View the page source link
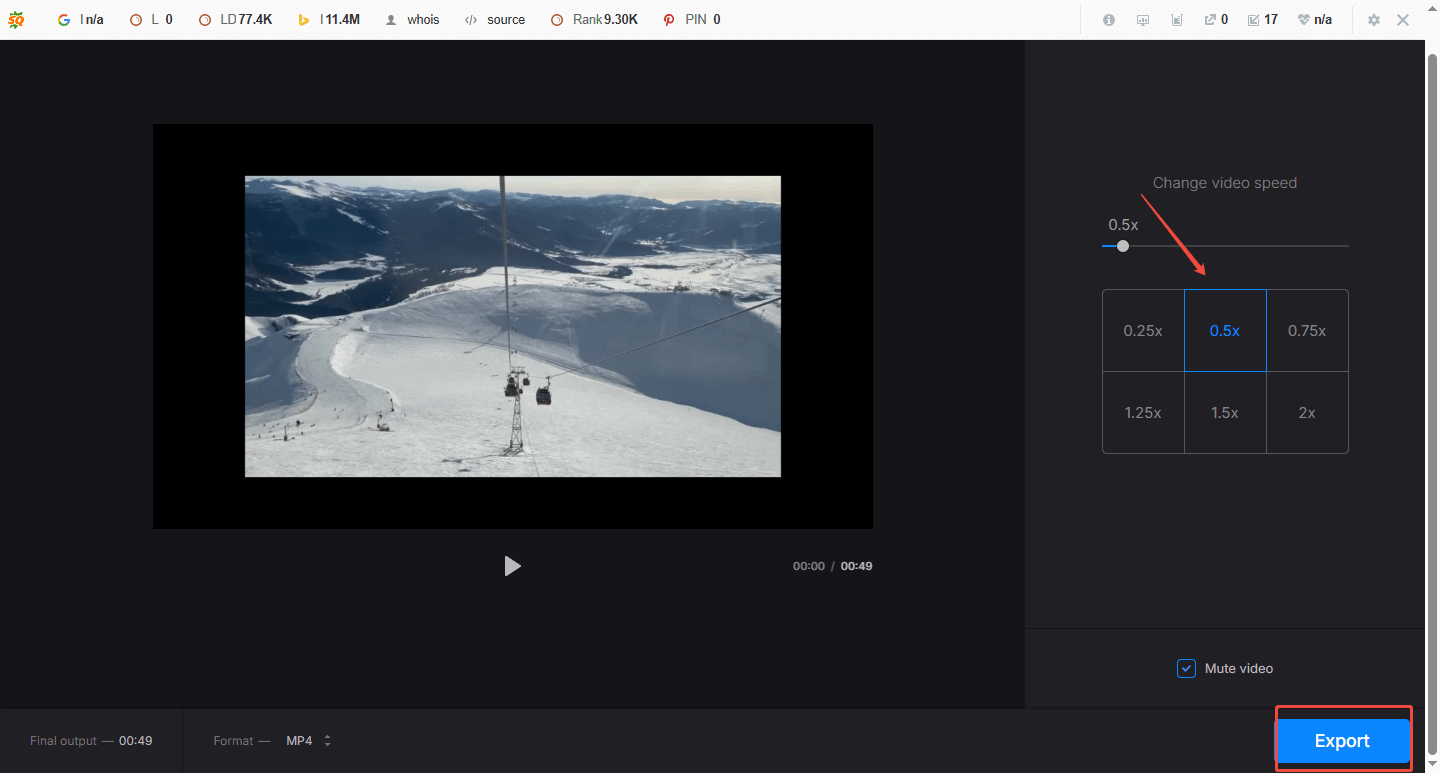 coord(495,19)
